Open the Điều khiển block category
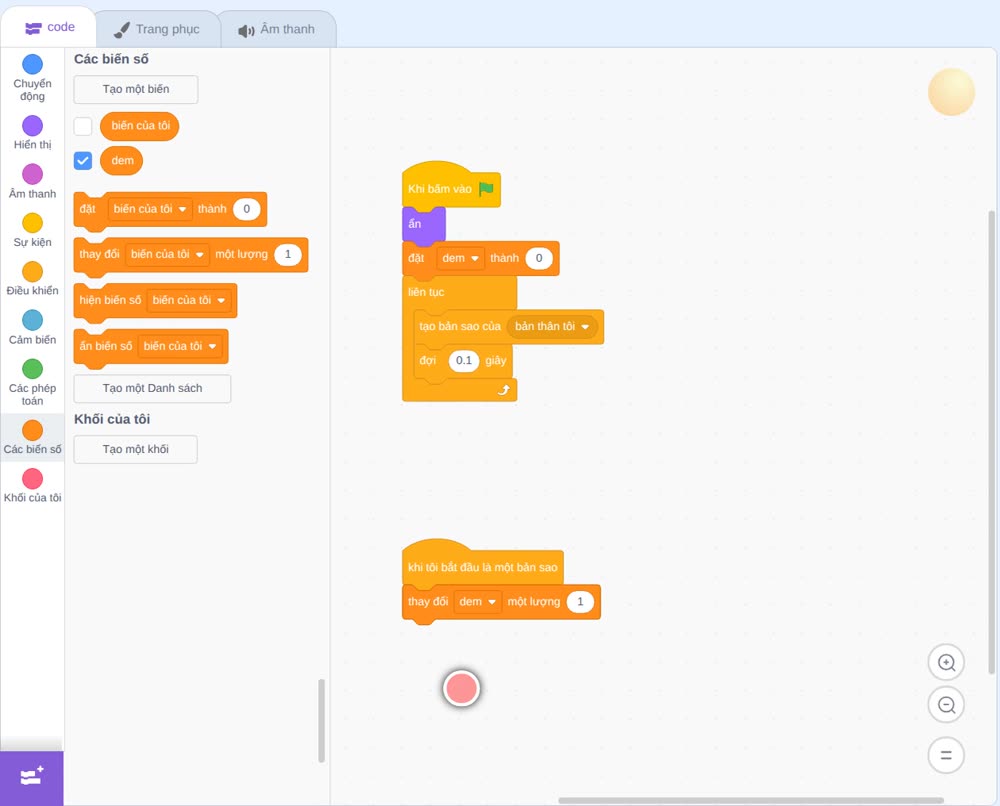 pos(33,279)
